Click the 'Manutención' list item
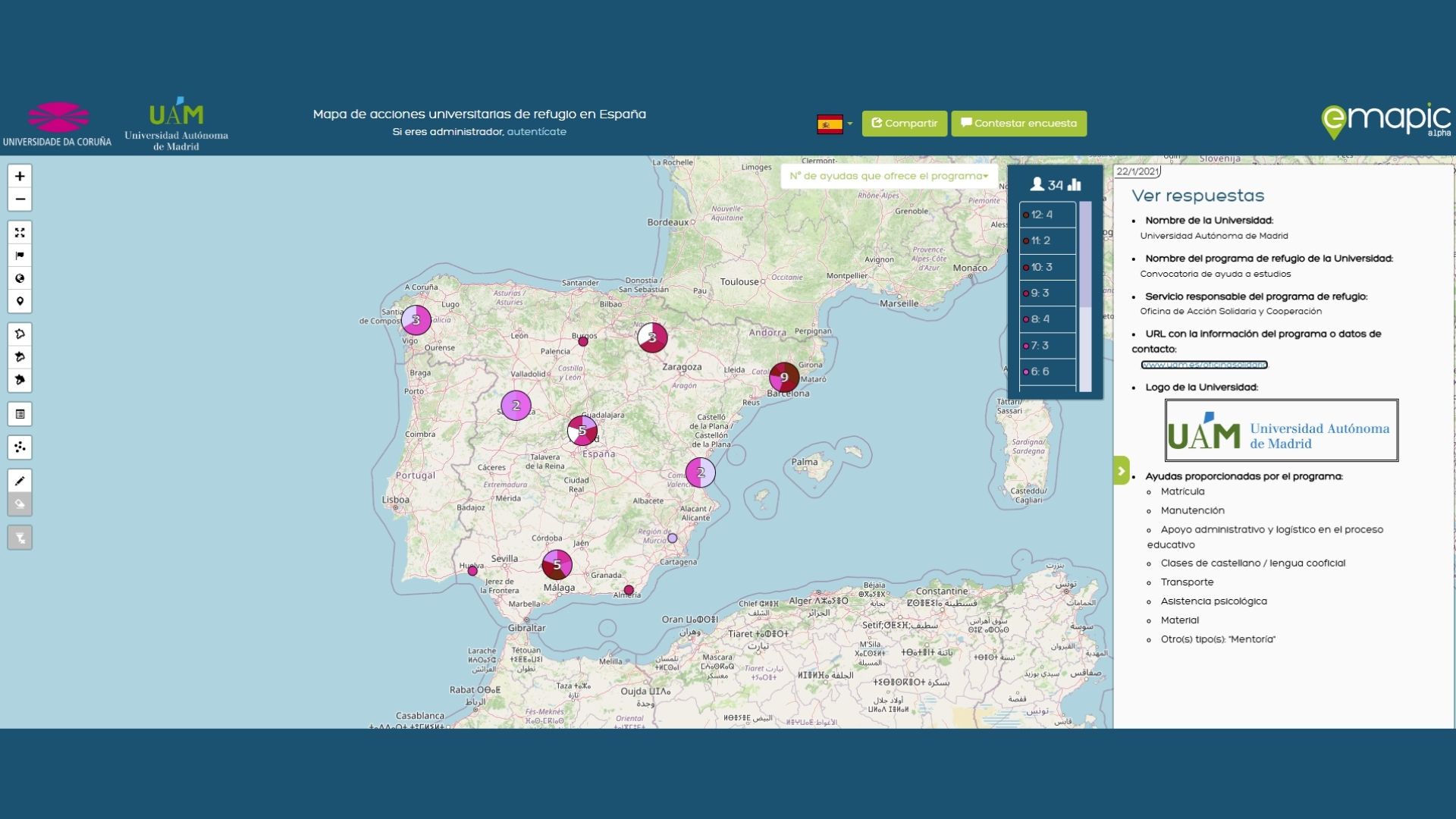This screenshot has height=819, width=1456. point(1192,510)
